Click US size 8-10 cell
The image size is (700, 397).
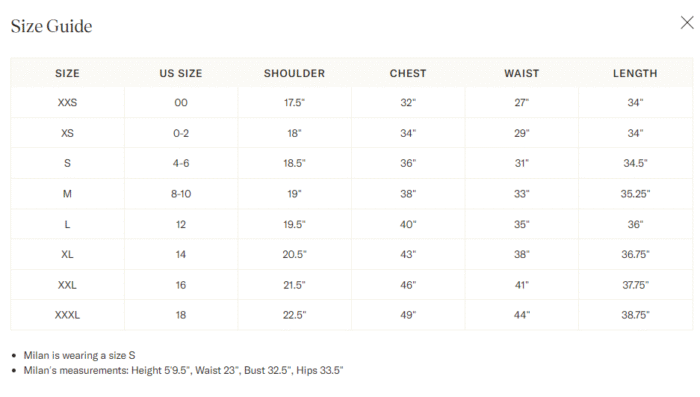[x=181, y=194]
